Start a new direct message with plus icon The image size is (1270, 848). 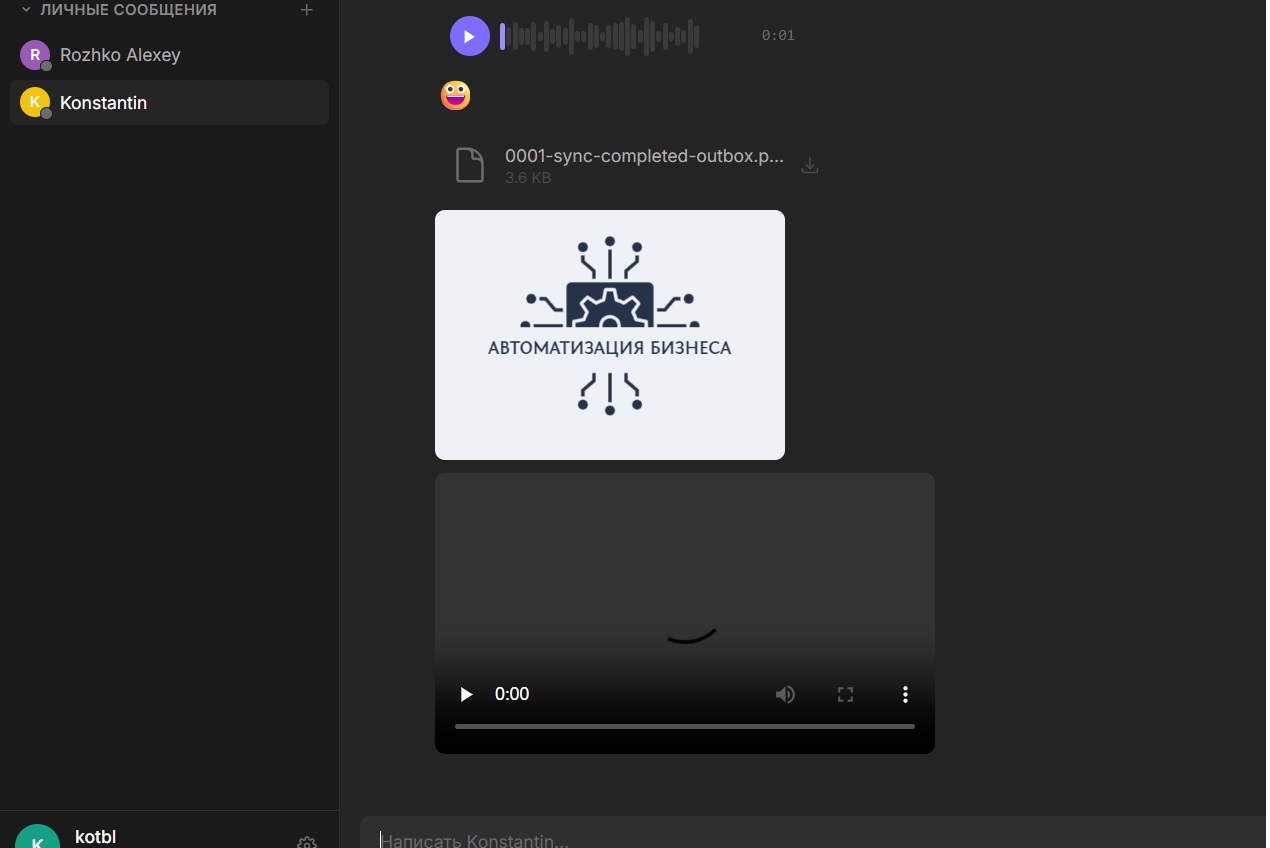pyautogui.click(x=307, y=10)
